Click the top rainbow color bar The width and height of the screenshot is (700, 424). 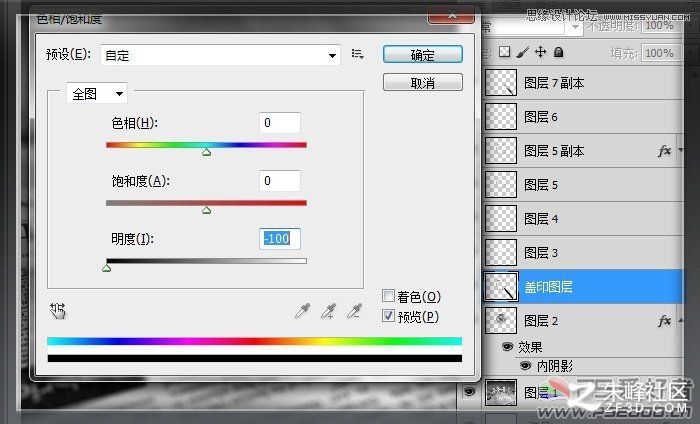point(254,341)
